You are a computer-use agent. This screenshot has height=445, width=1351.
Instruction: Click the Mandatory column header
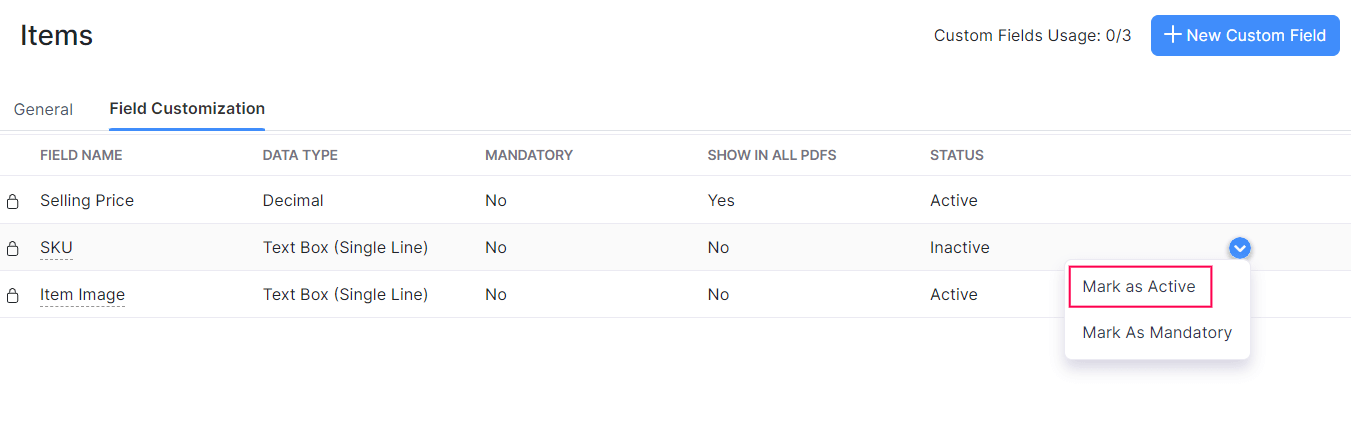[529, 155]
